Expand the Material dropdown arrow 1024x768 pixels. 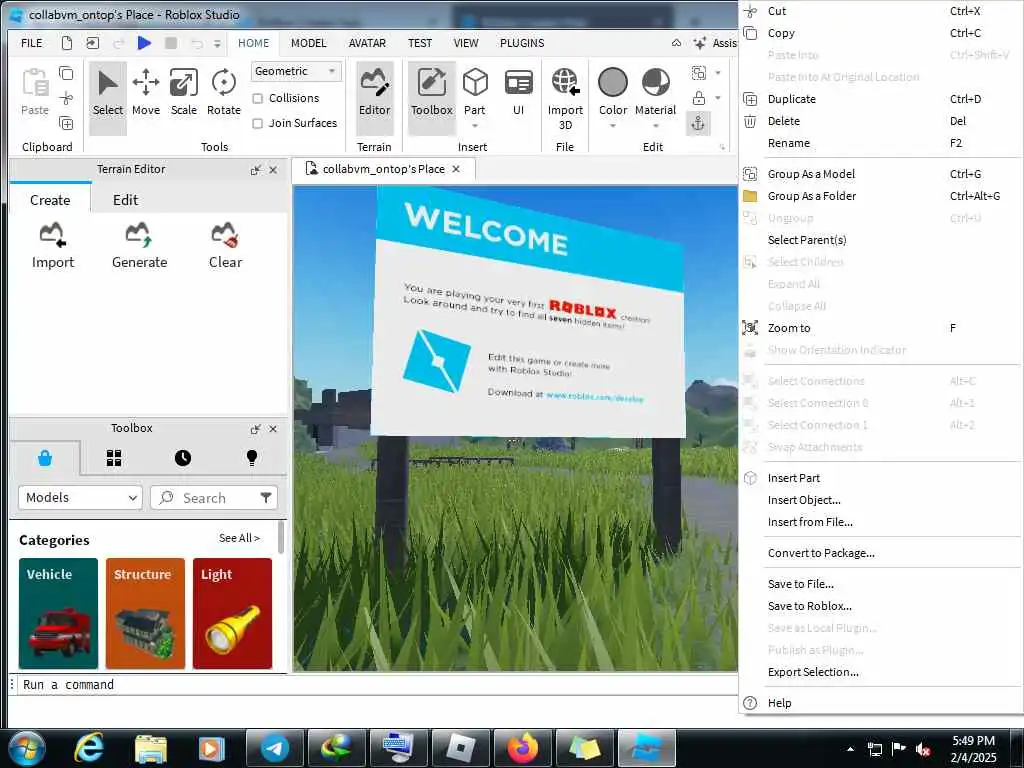656,126
